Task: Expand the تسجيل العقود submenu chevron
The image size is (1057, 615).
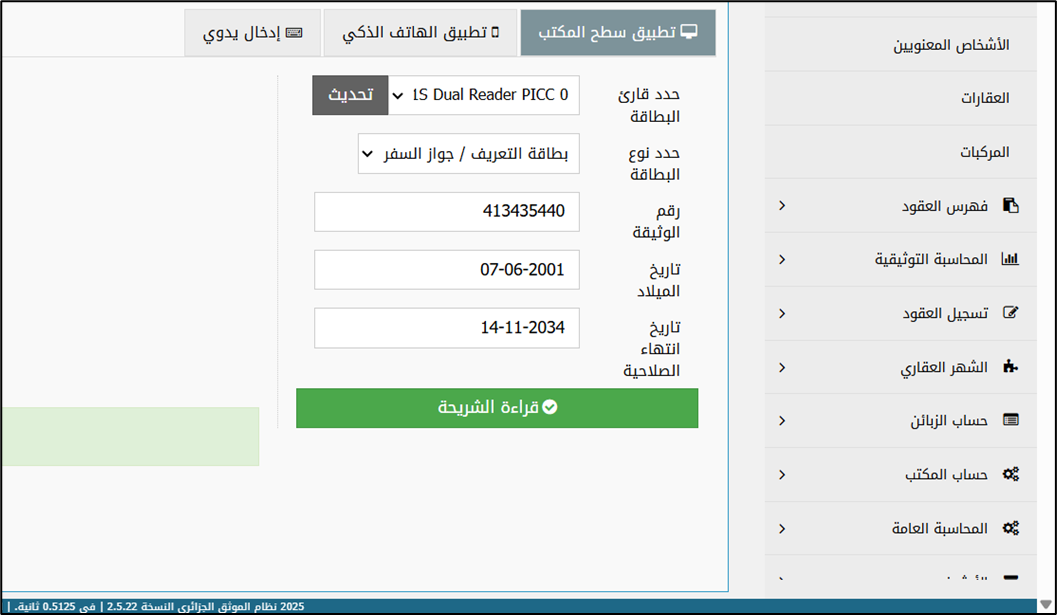Action: coord(782,314)
